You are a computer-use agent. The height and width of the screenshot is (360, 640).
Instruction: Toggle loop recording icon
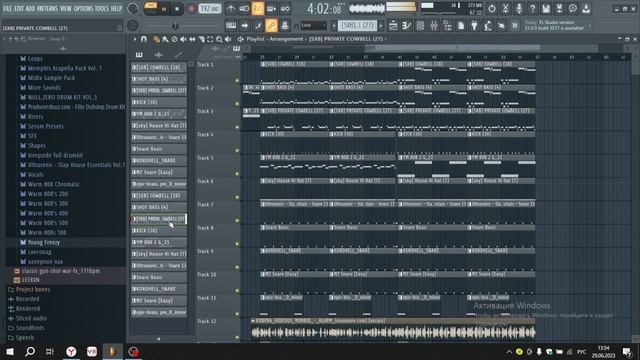click(x=285, y=9)
